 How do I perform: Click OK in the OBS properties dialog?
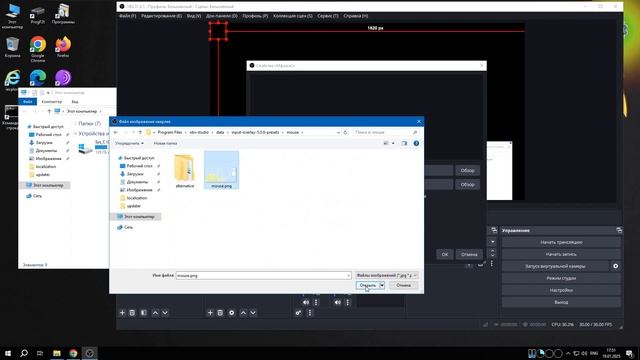click(445, 254)
